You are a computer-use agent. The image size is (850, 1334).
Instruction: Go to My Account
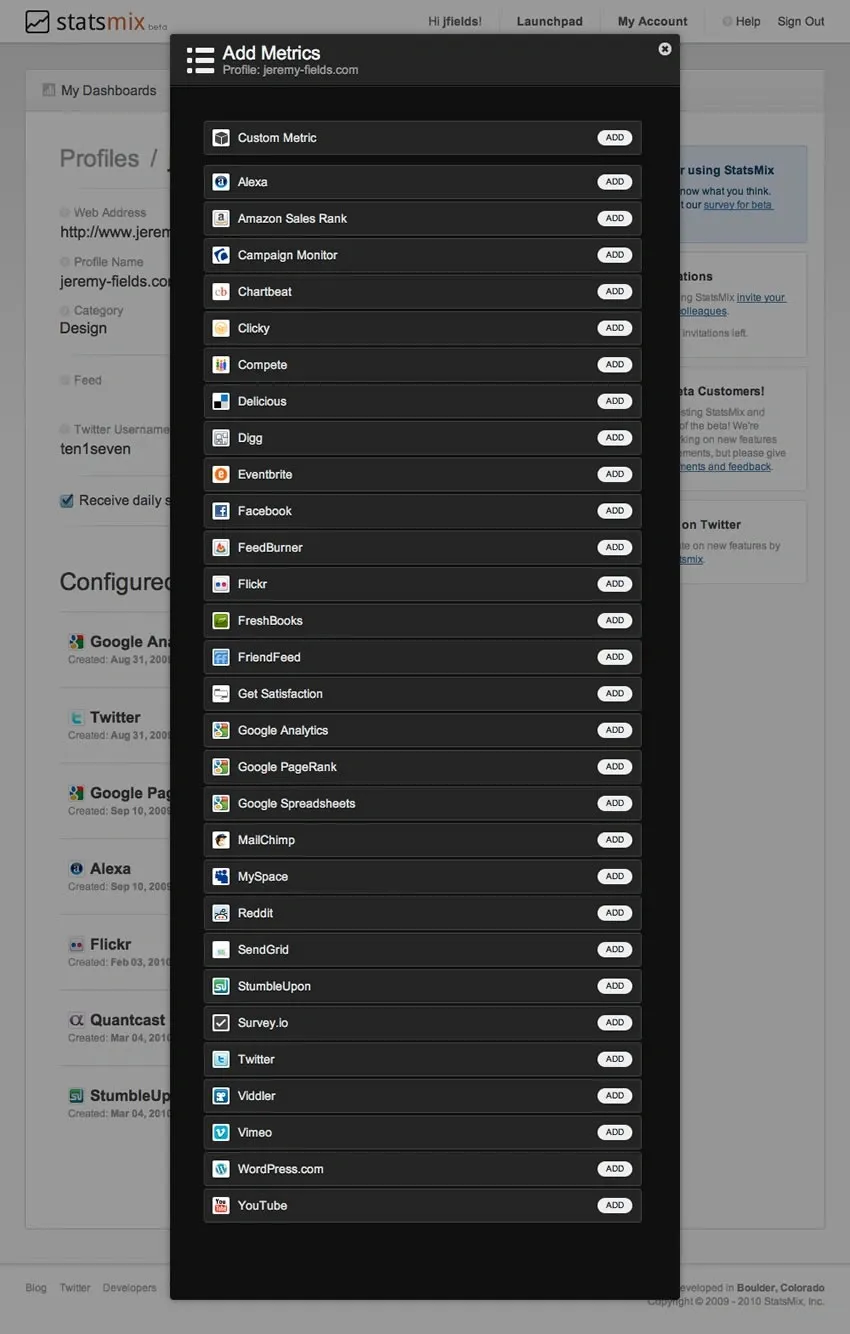652,21
